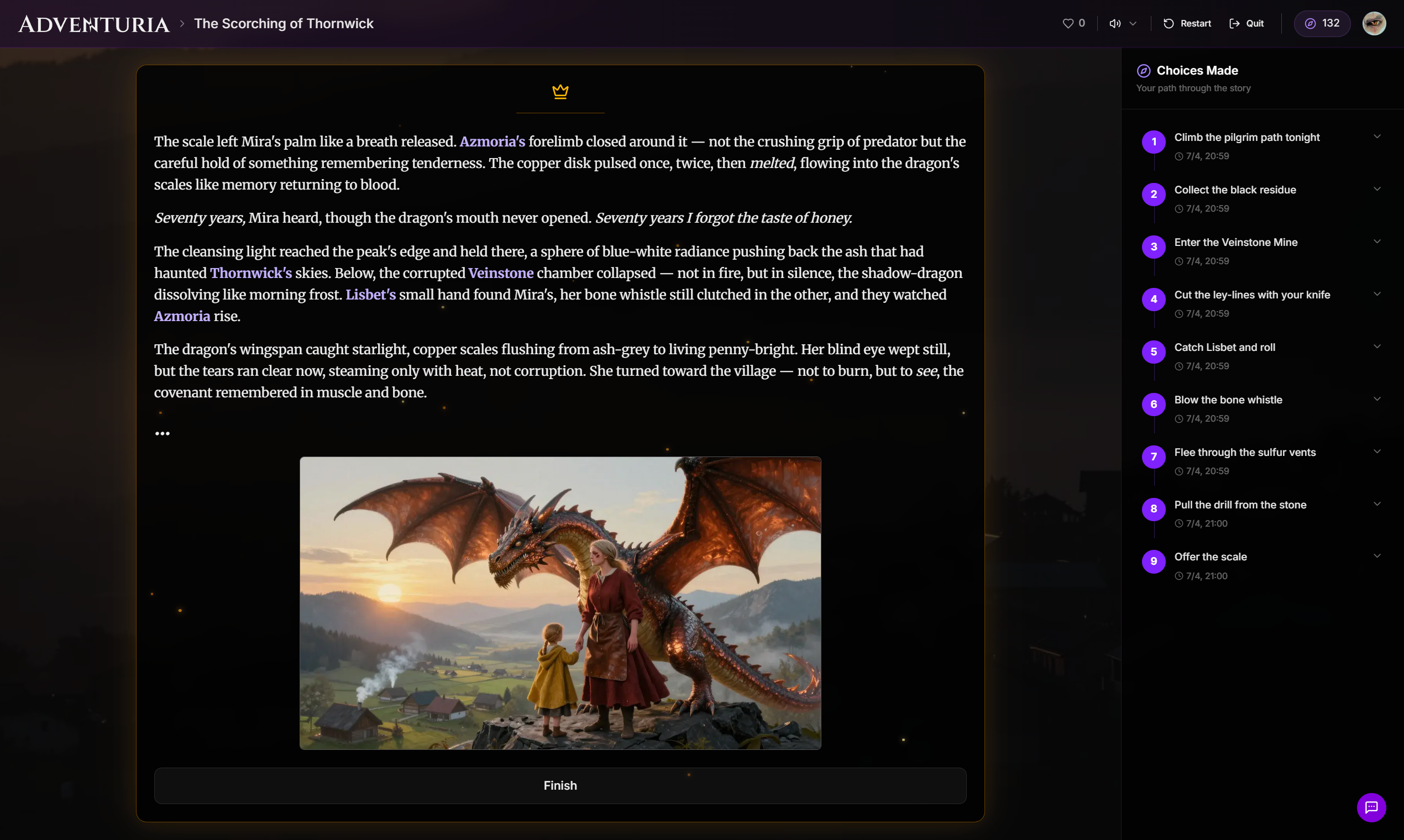This screenshot has height=840, width=1404.
Task: Click the Adventuria logo
Action: (94, 24)
